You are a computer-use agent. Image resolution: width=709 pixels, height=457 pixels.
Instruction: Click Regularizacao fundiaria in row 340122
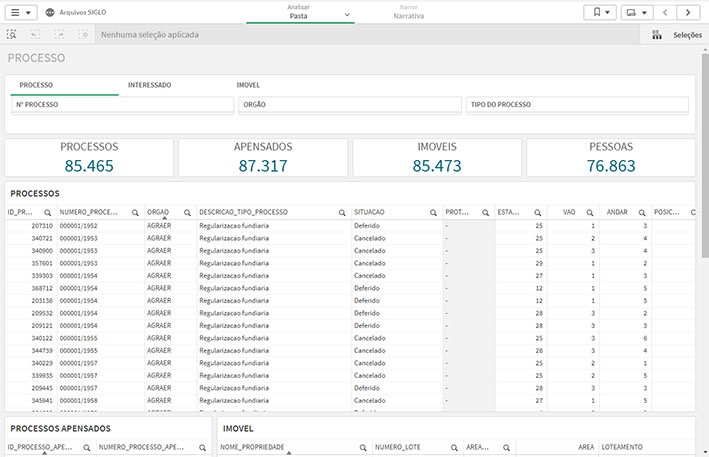(x=234, y=338)
